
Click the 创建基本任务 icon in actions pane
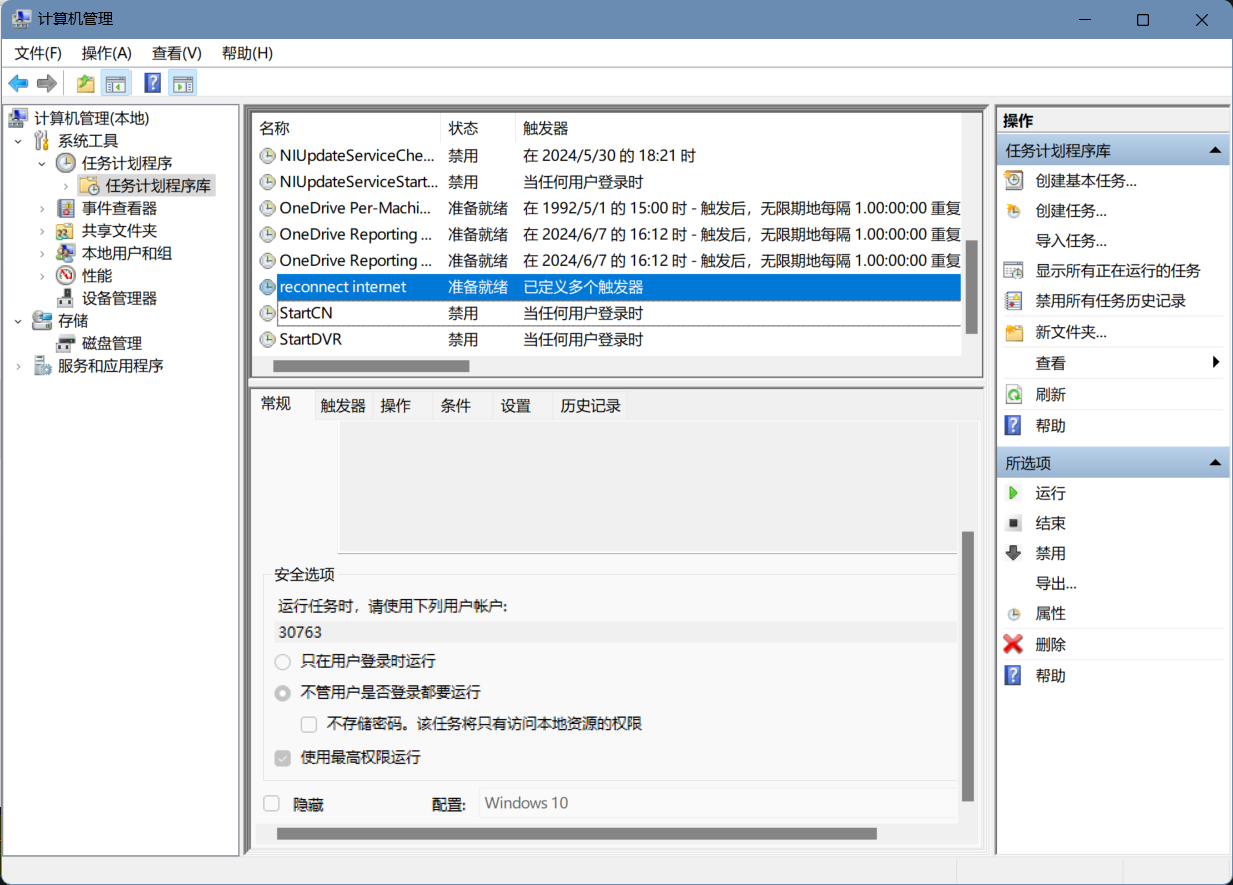tap(1014, 181)
